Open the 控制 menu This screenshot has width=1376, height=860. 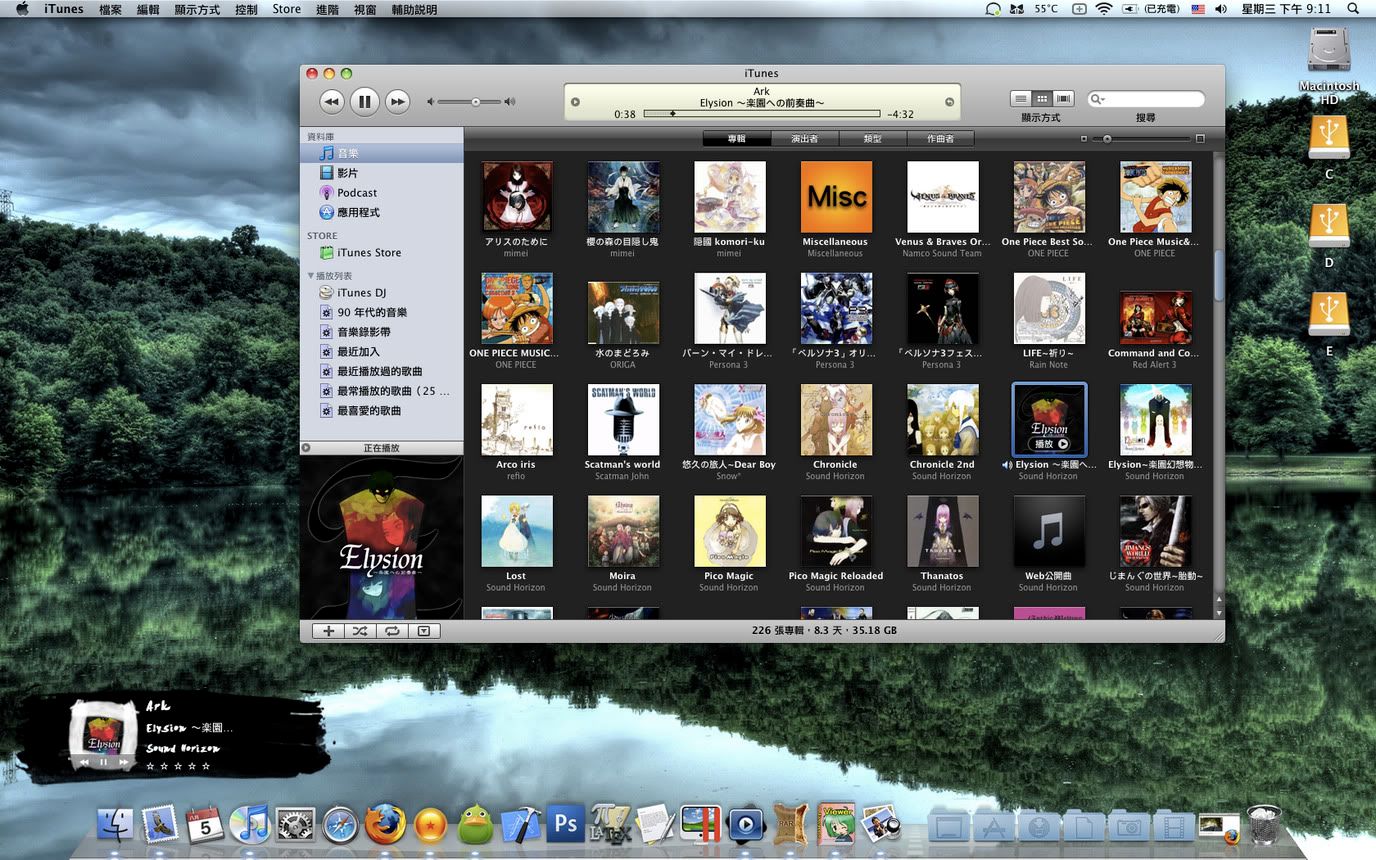point(246,9)
